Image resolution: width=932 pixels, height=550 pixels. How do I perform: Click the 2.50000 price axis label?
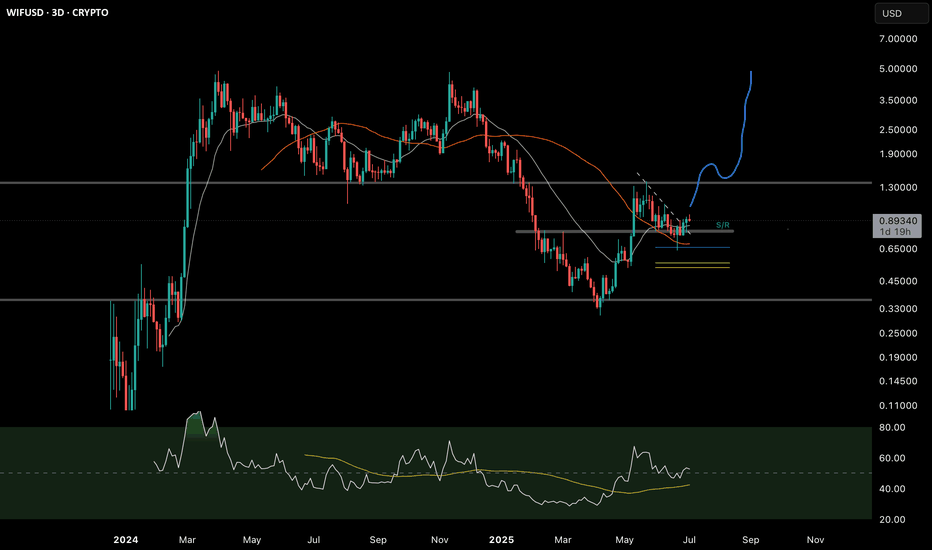pyautogui.click(x=898, y=130)
